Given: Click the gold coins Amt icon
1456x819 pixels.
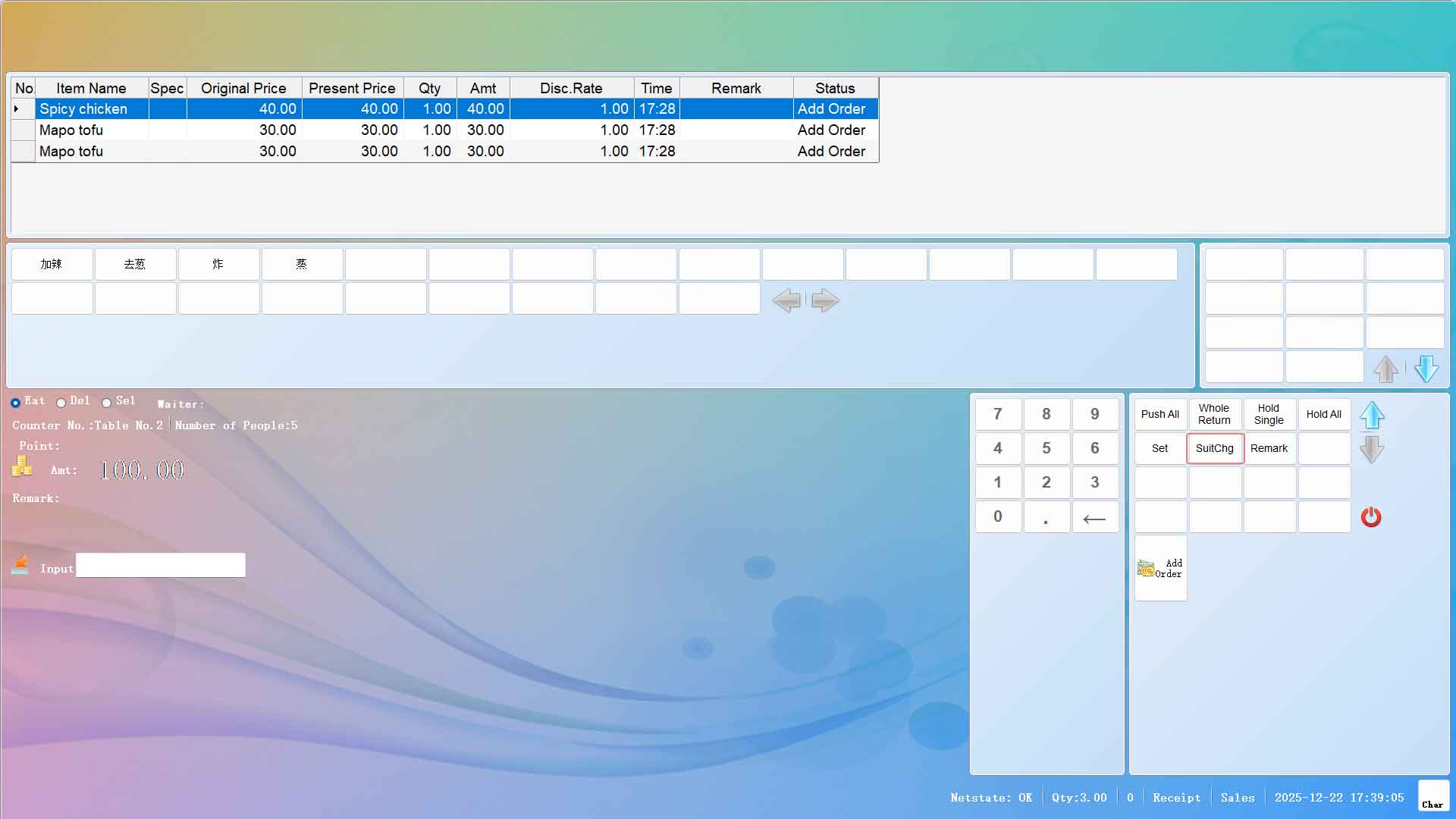Looking at the screenshot, I should pyautogui.click(x=22, y=467).
